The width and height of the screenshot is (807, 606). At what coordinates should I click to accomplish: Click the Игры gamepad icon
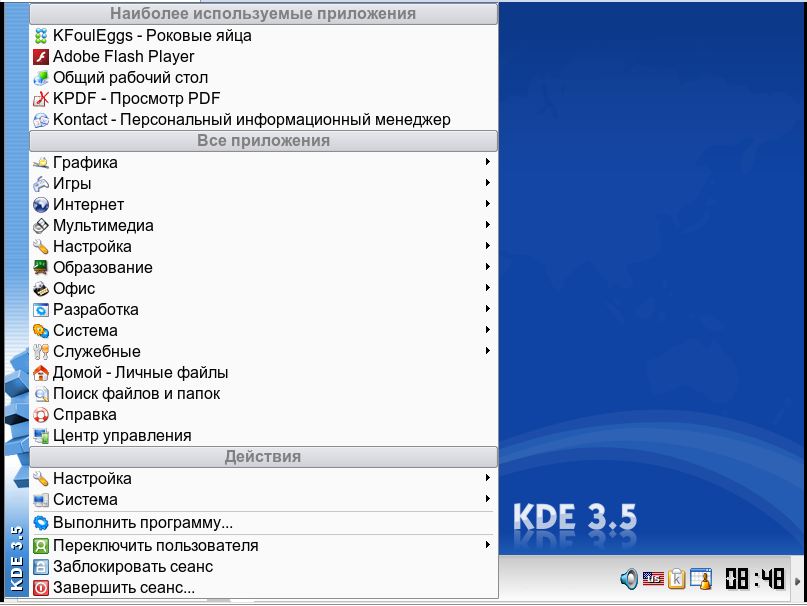[41, 184]
